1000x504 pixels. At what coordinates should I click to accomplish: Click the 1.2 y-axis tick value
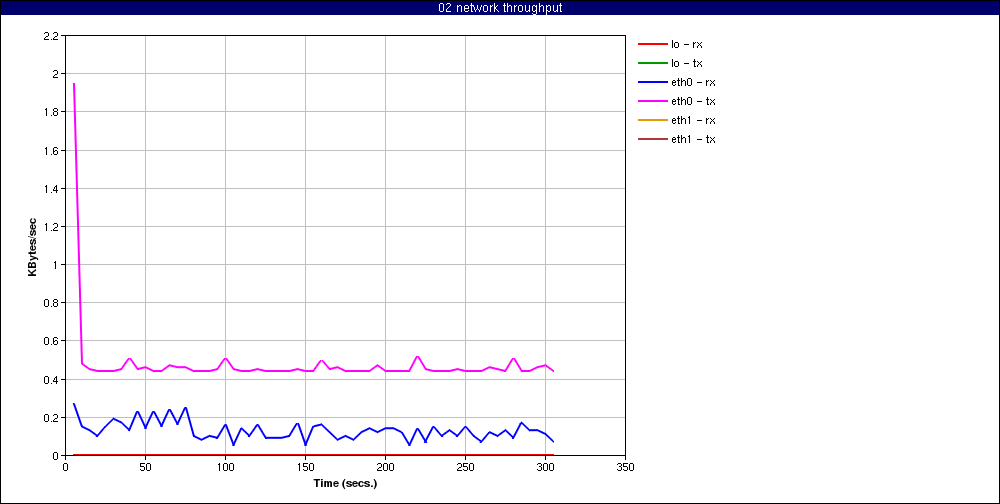click(x=51, y=227)
